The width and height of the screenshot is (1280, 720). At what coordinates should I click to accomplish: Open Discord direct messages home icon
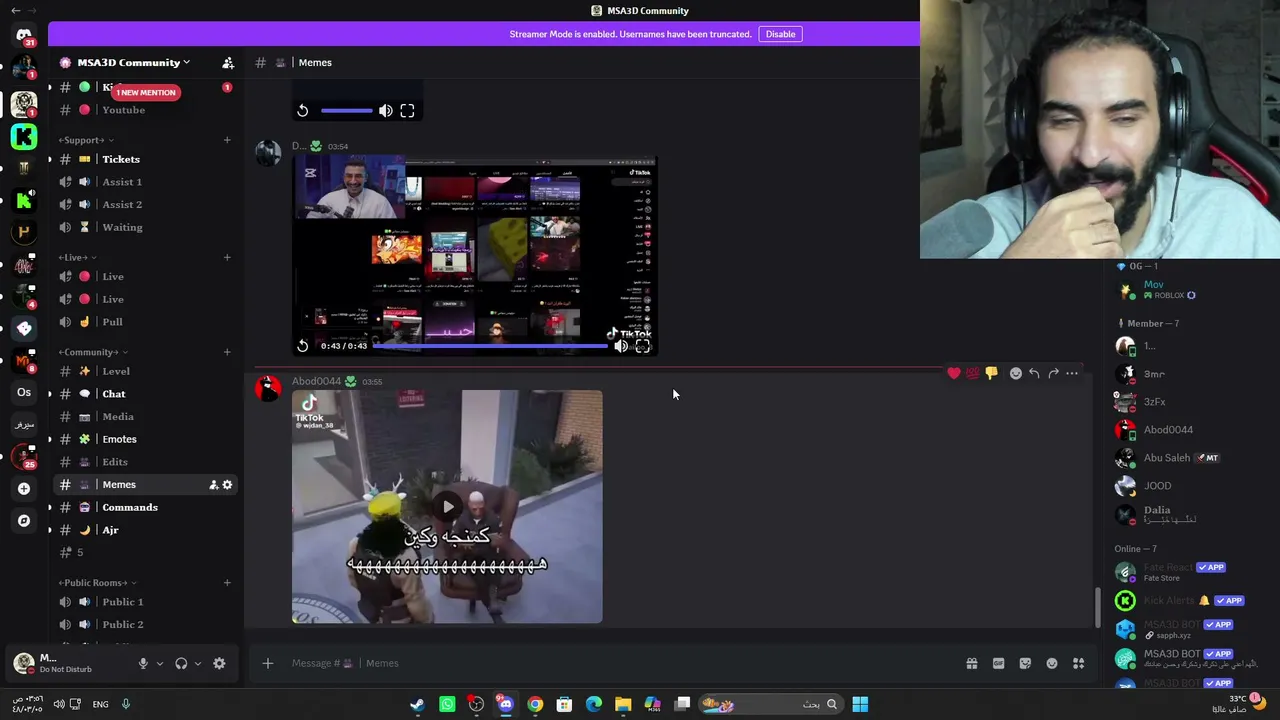click(x=24, y=36)
